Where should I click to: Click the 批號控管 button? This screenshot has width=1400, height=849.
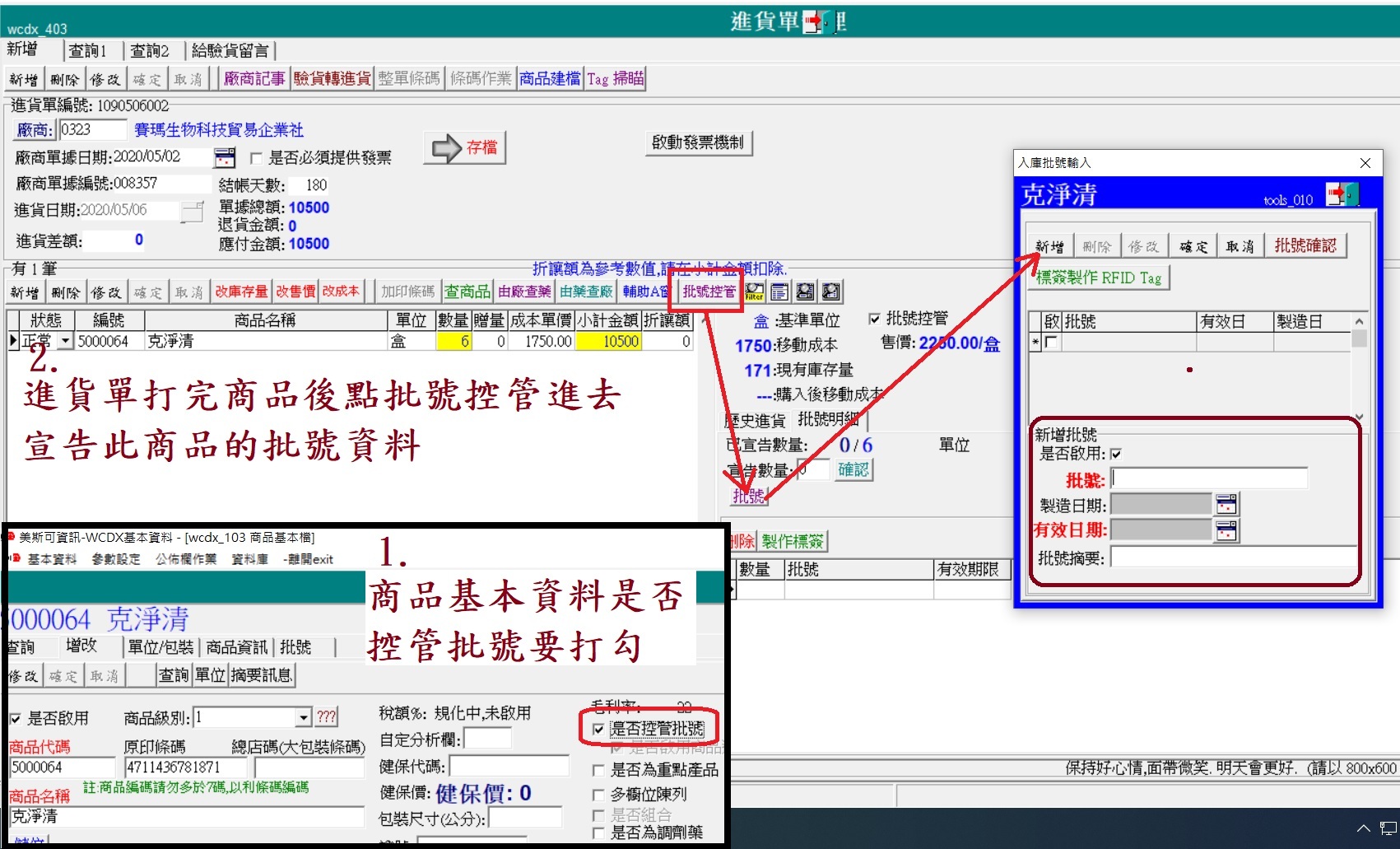coord(709,292)
